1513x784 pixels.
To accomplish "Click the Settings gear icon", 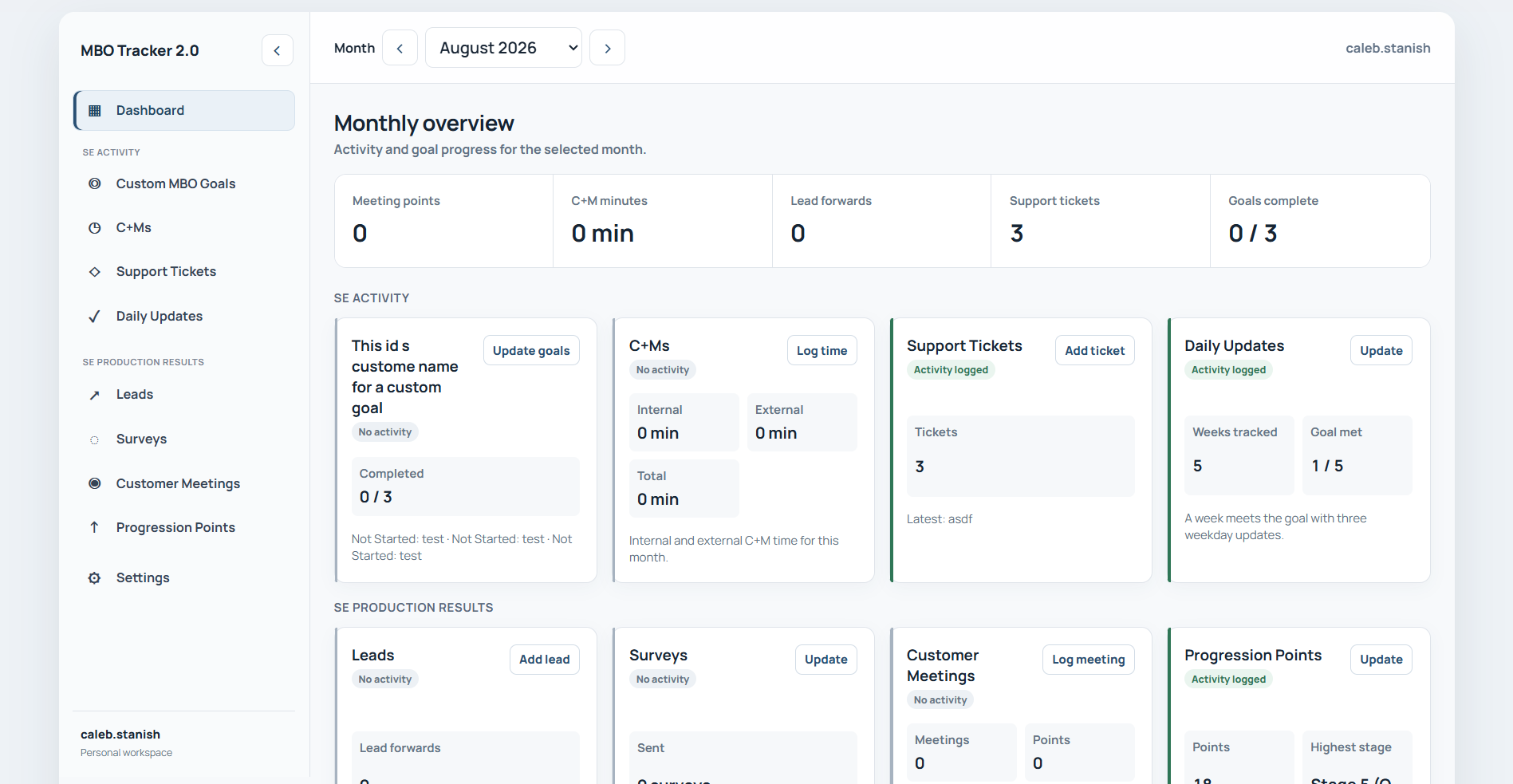I will [x=95, y=578].
